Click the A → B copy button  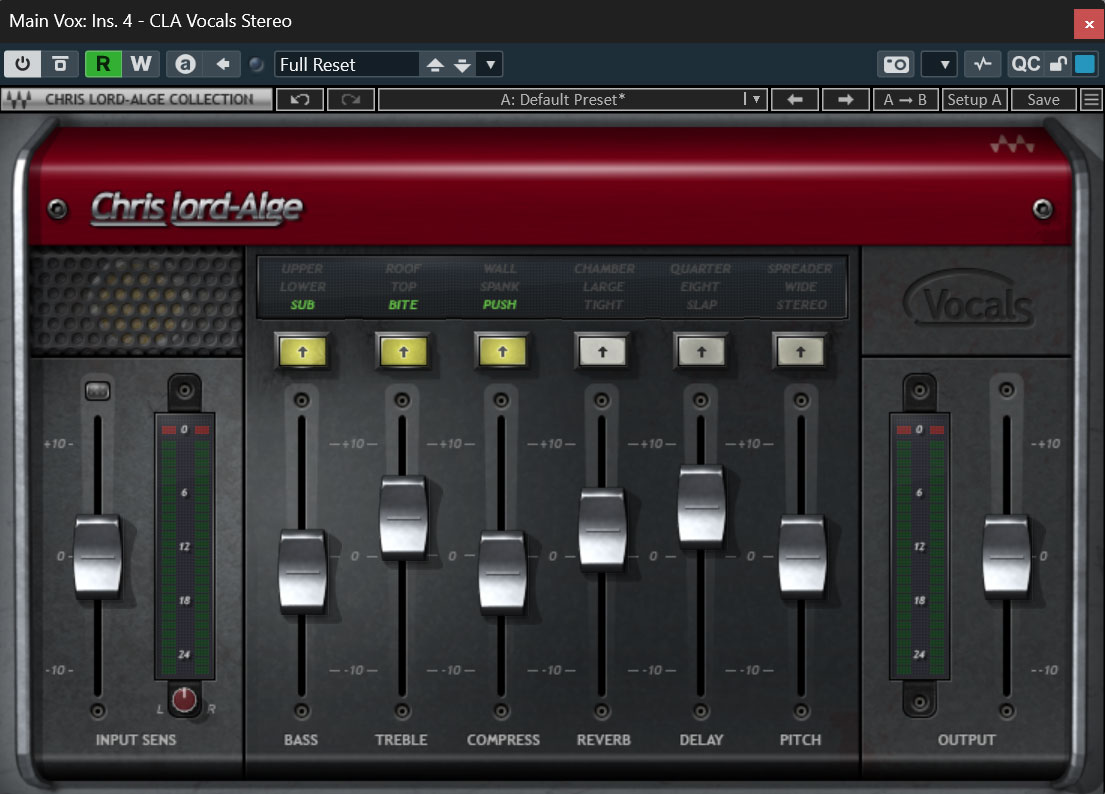point(905,99)
